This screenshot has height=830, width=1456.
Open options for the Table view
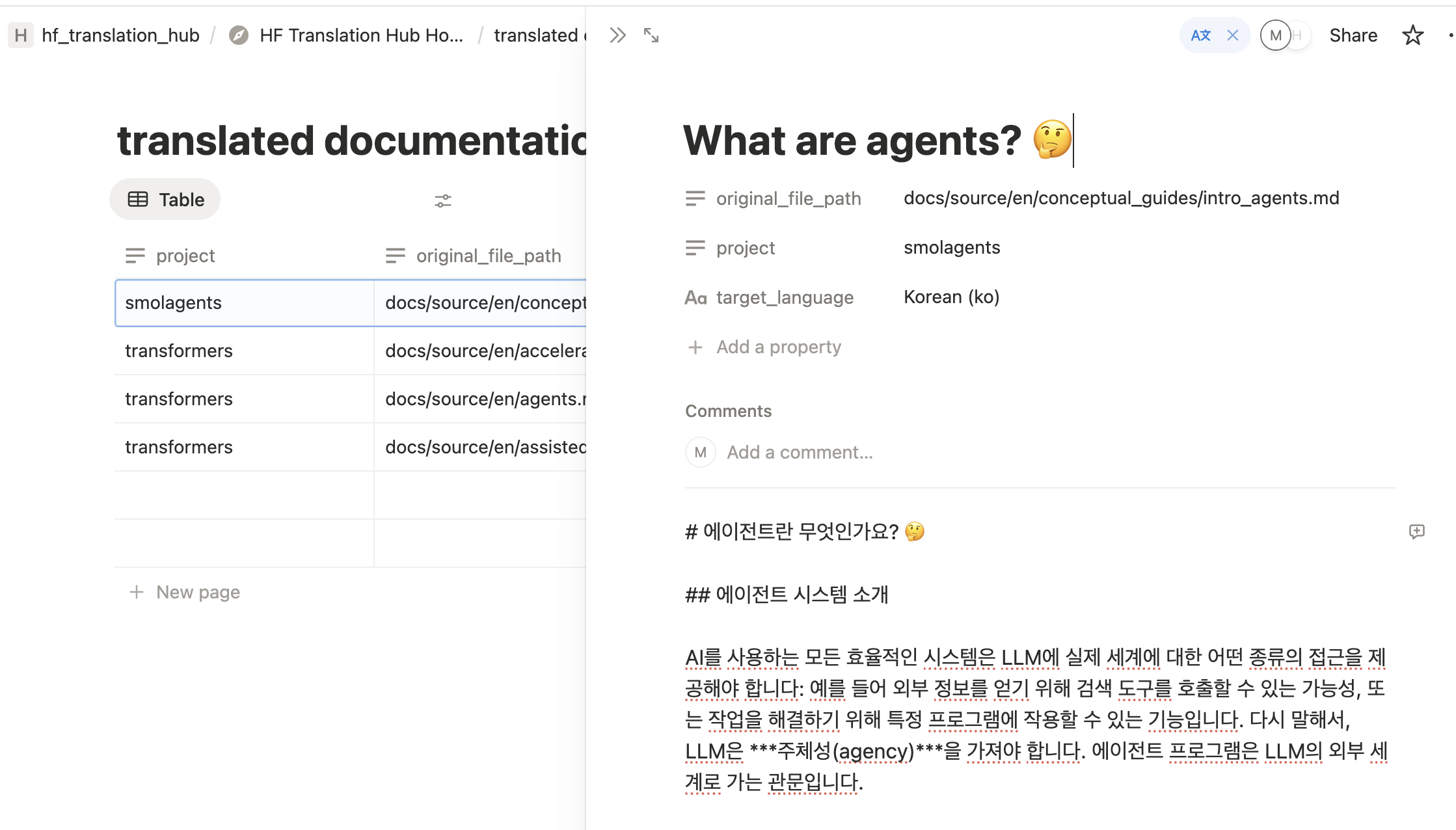coord(165,199)
